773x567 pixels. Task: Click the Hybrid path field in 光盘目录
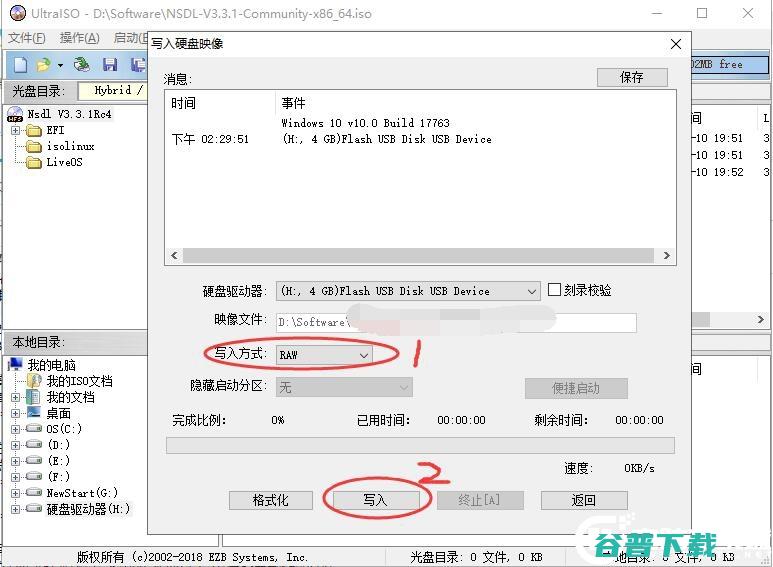[113, 90]
